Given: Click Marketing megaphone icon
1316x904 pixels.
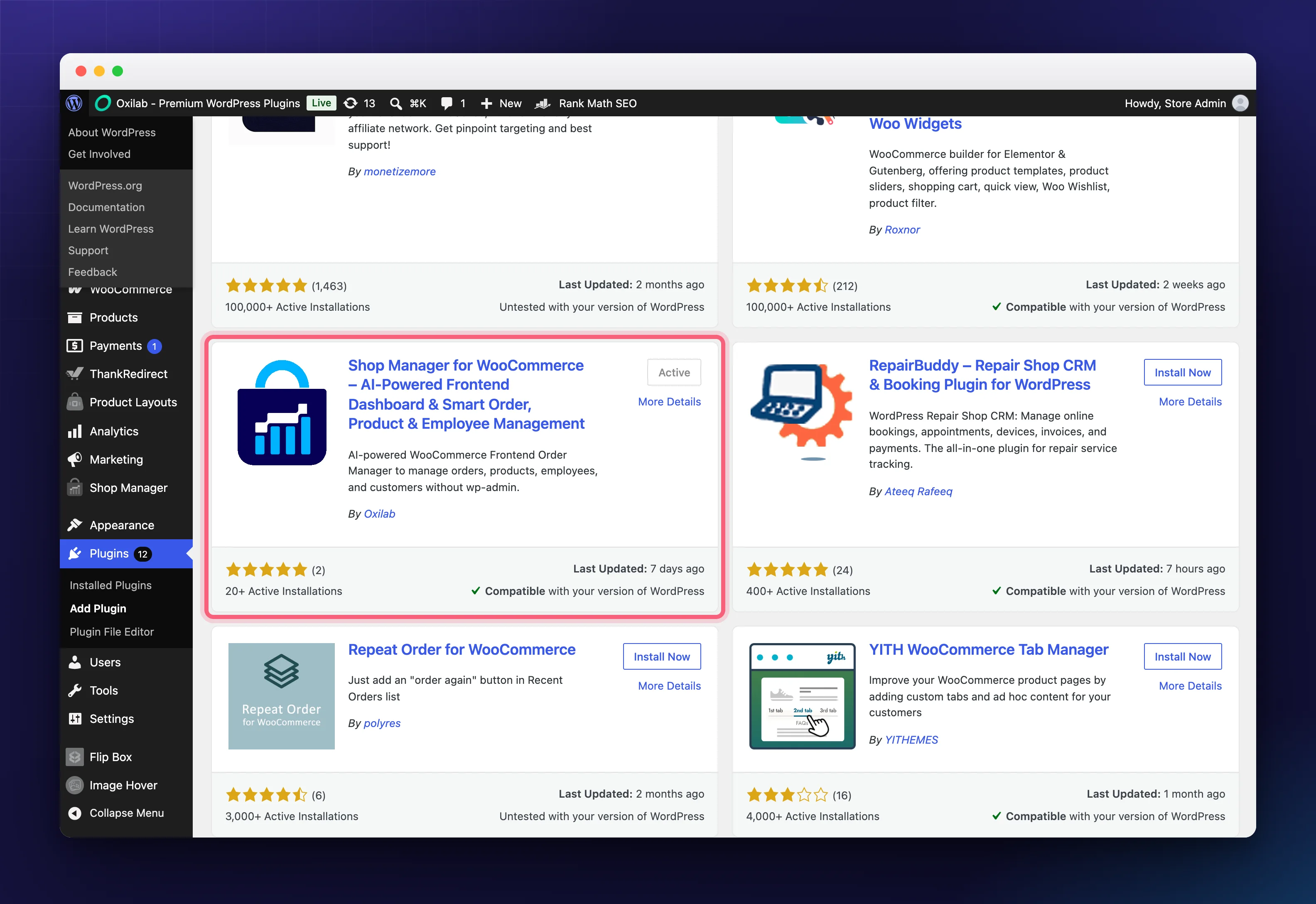Looking at the screenshot, I should click(75, 459).
